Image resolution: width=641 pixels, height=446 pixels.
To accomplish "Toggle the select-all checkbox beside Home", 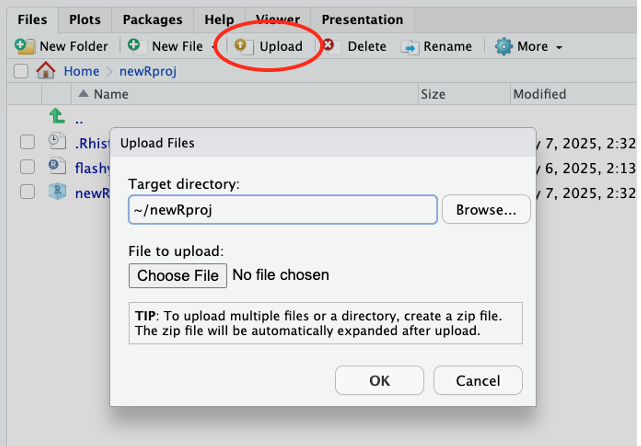I will coord(21,71).
